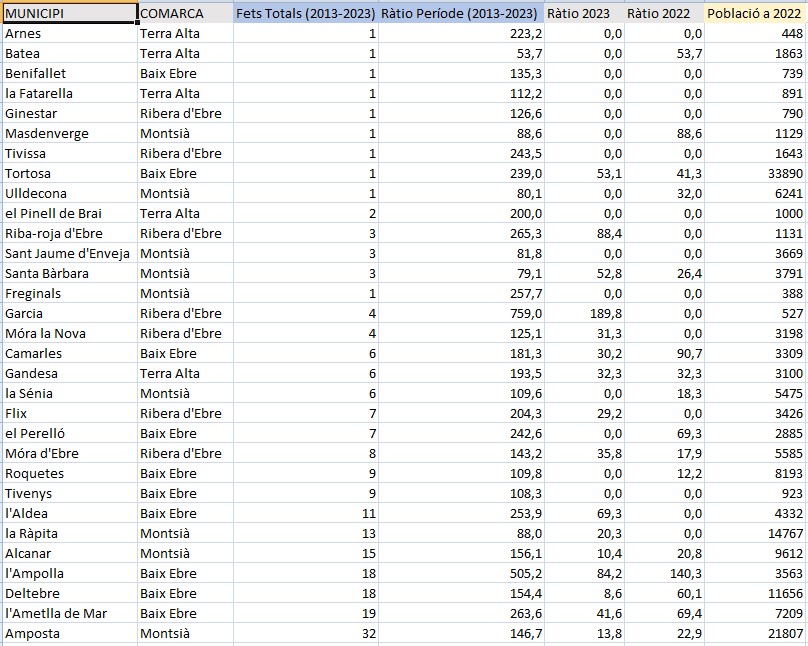
Task: Click the Tortosa municipality cell
Action: [69, 173]
